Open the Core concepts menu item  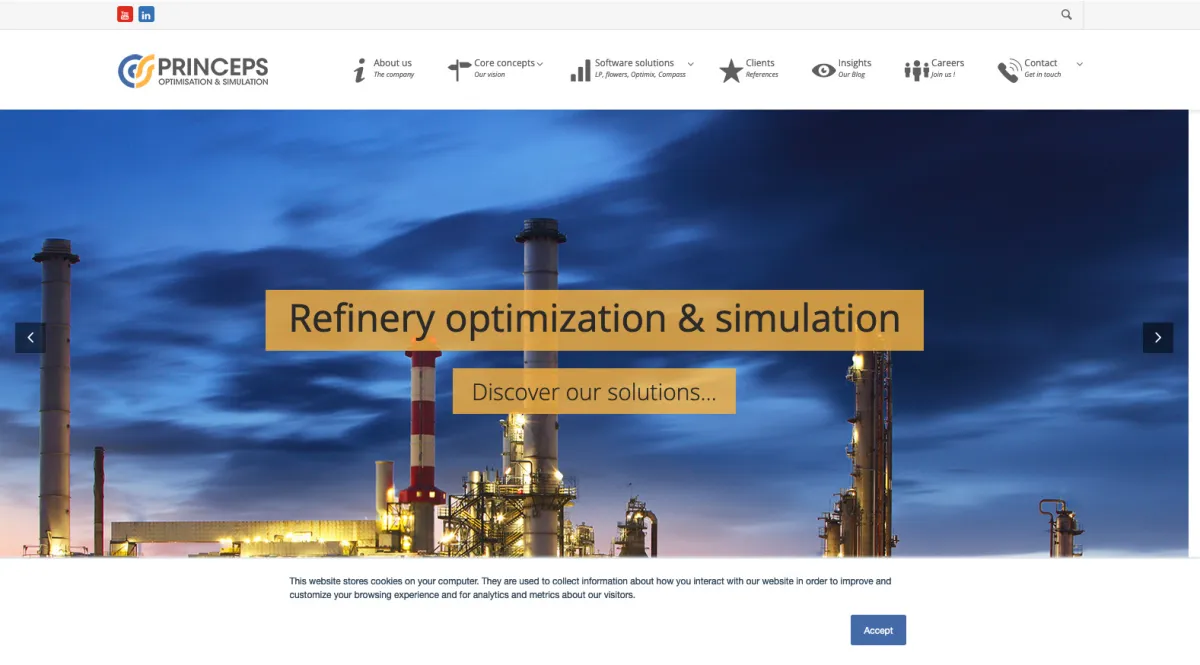click(x=505, y=63)
